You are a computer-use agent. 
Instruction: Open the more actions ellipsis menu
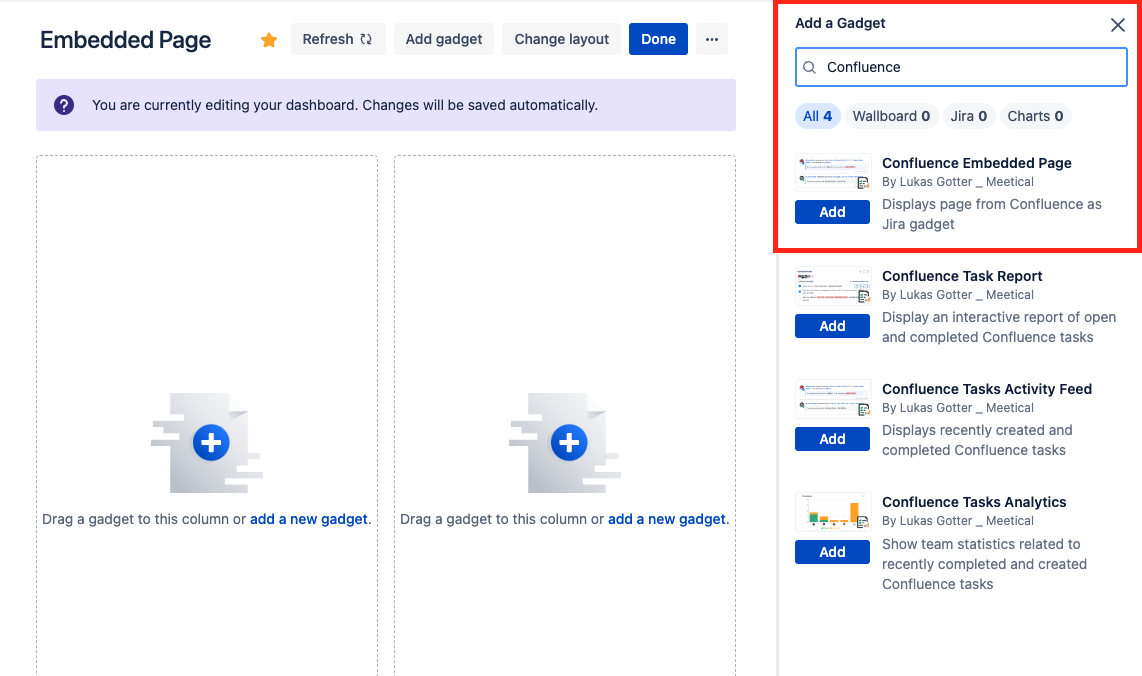coord(712,39)
